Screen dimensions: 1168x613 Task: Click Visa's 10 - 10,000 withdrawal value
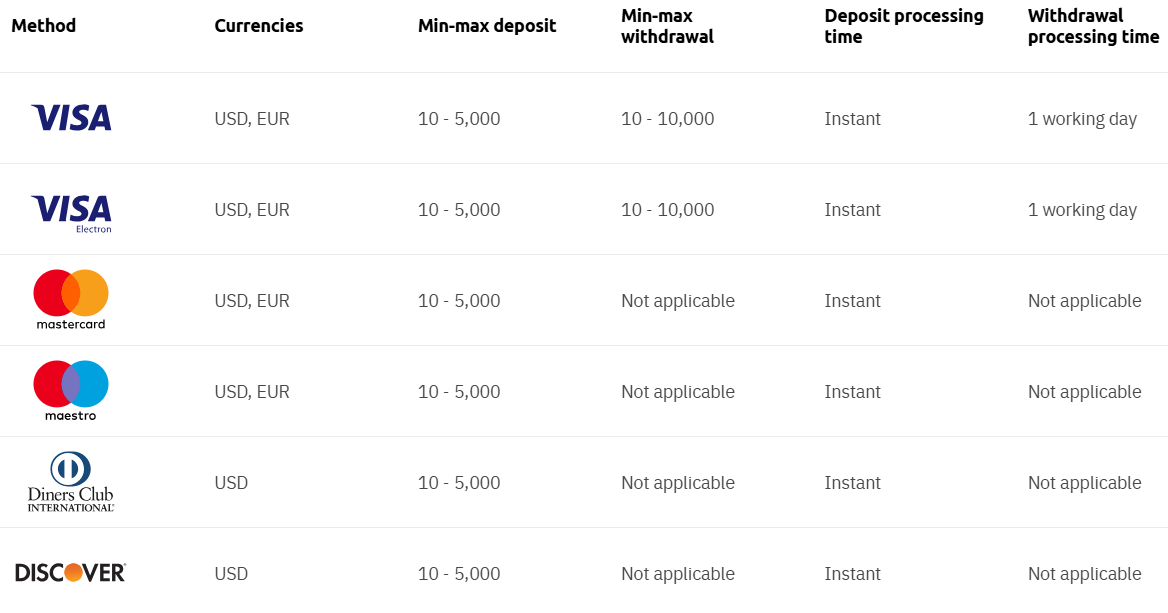point(668,119)
